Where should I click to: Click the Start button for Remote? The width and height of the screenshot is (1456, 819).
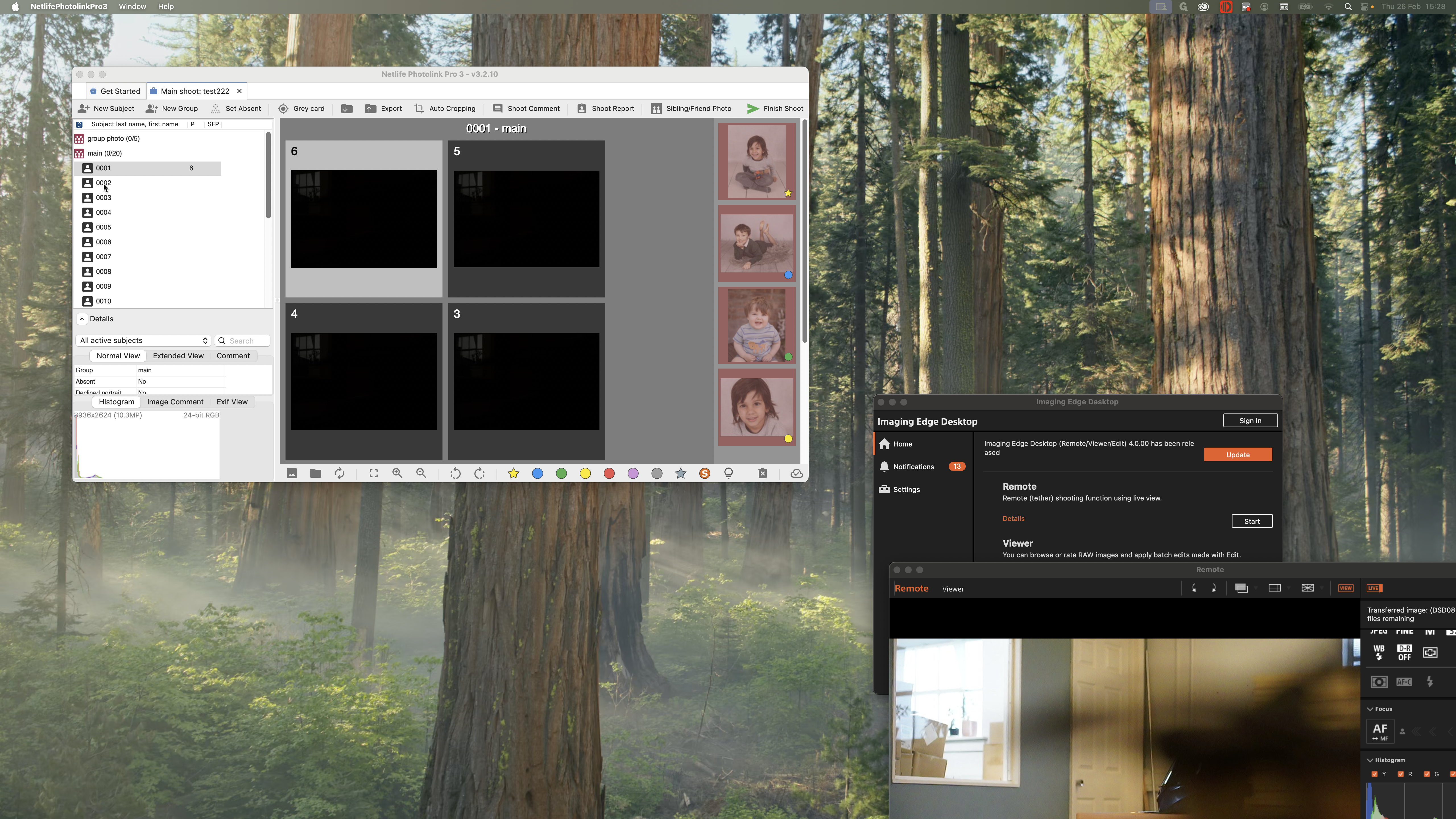pos(1251,521)
